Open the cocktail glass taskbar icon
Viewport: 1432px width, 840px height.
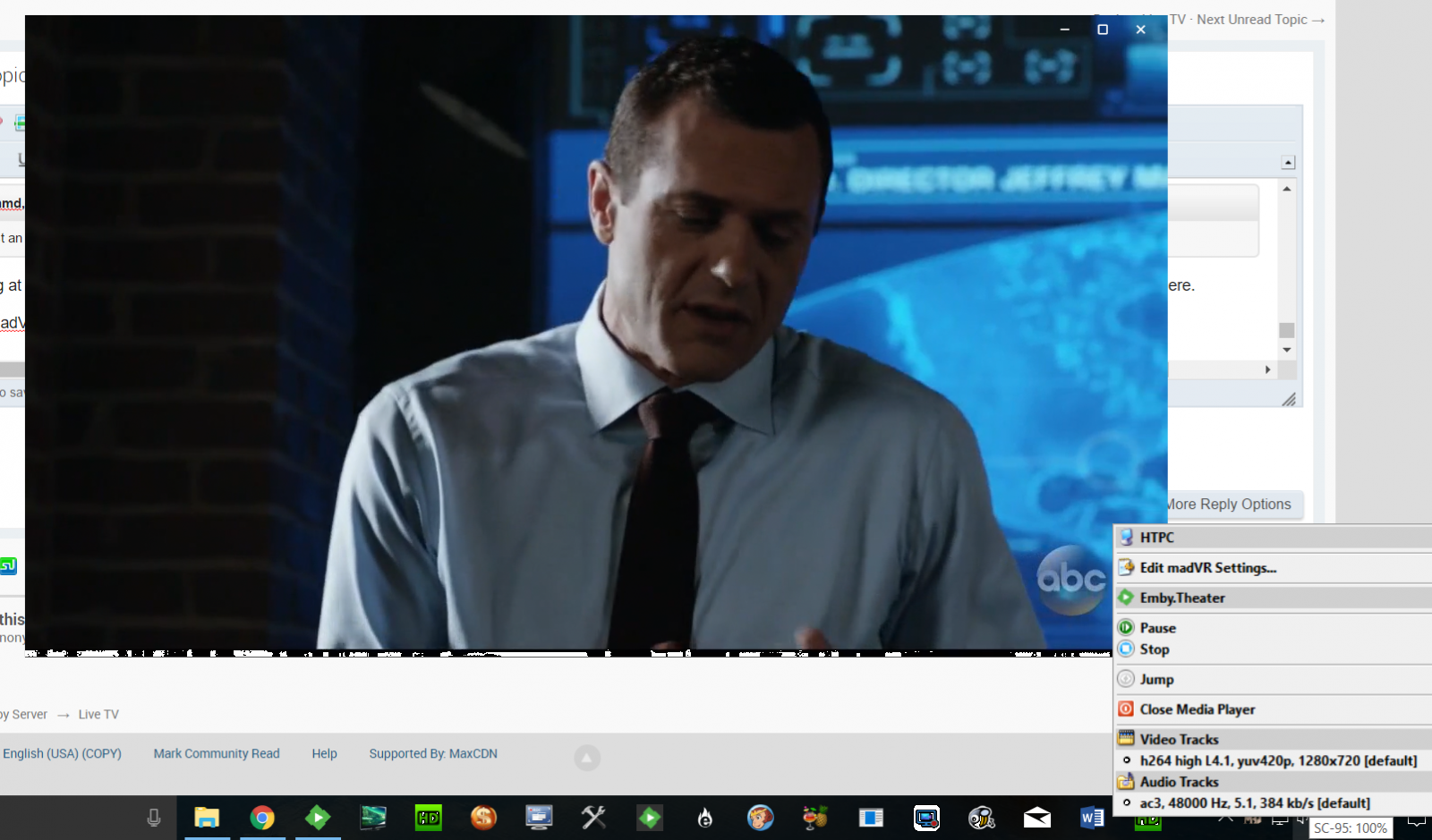pos(815,818)
